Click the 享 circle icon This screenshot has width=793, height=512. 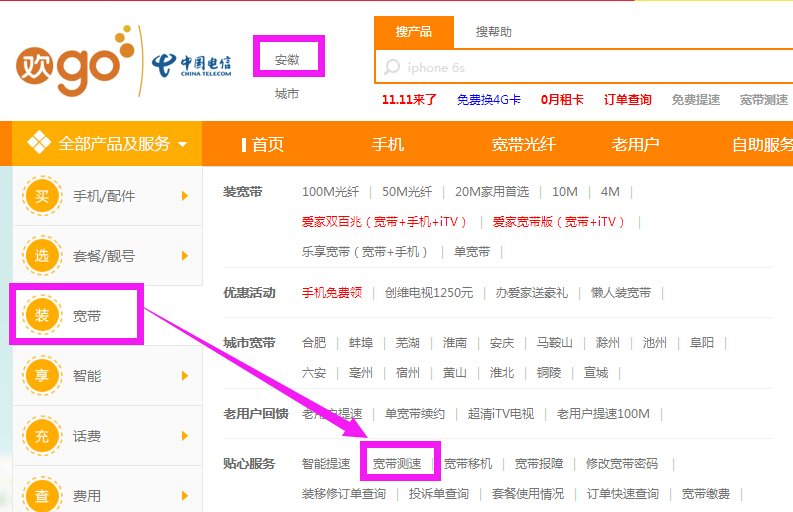(42, 375)
